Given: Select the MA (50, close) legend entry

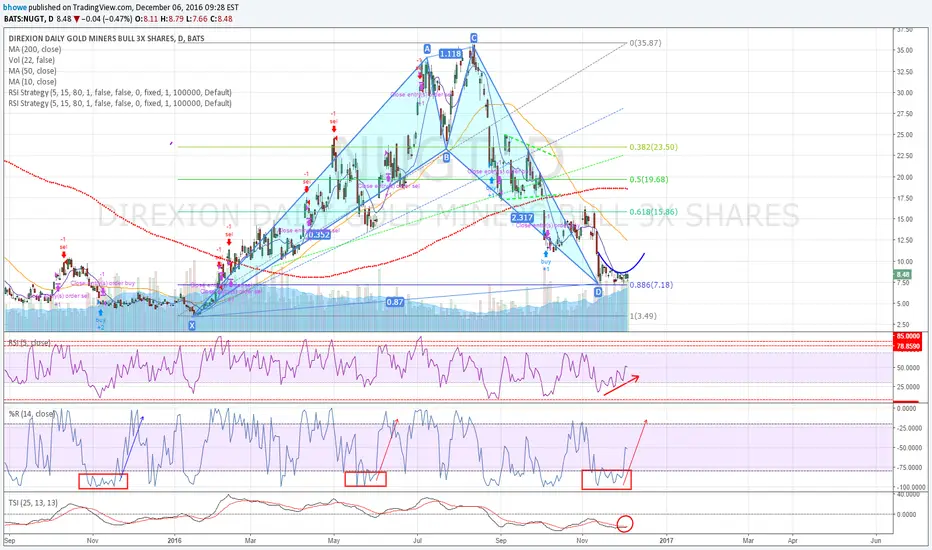Looking at the screenshot, I should pyautogui.click(x=33, y=71).
